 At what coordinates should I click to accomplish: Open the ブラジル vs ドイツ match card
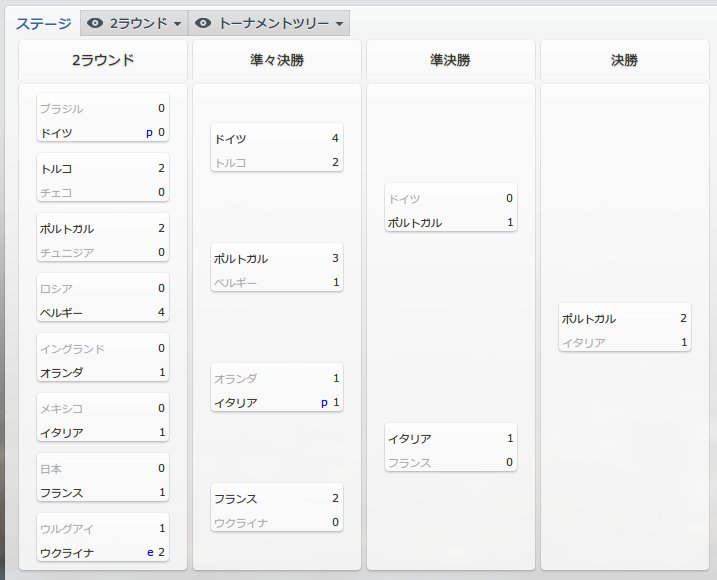coord(103,118)
